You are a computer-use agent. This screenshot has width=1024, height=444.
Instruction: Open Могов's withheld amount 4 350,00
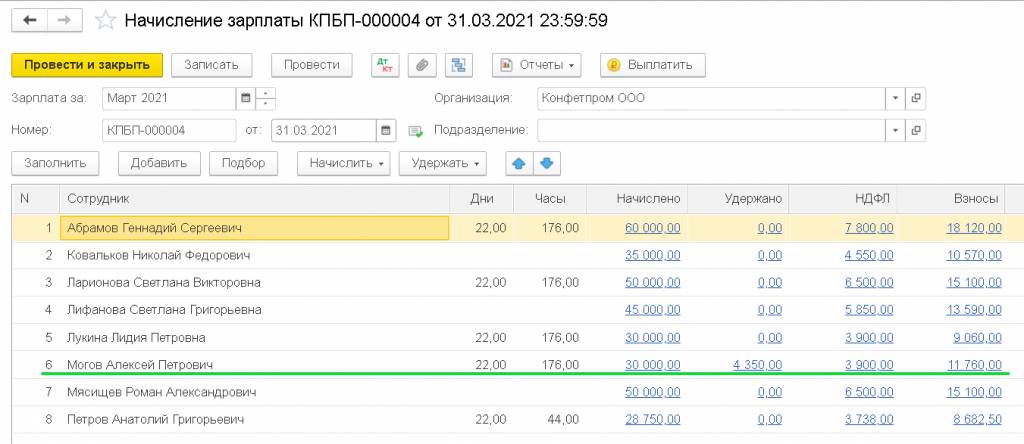(x=758, y=365)
